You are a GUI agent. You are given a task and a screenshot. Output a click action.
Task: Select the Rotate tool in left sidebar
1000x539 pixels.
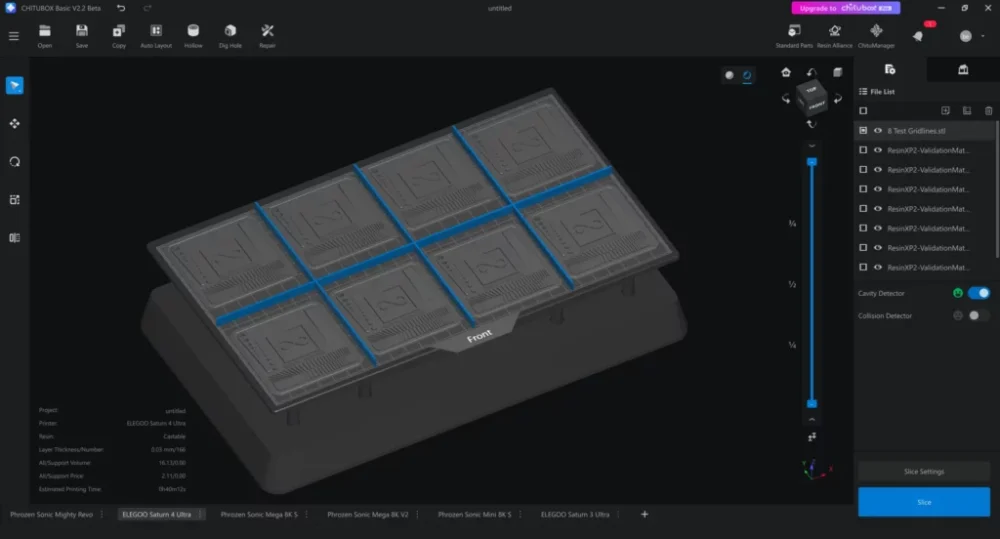(x=14, y=161)
